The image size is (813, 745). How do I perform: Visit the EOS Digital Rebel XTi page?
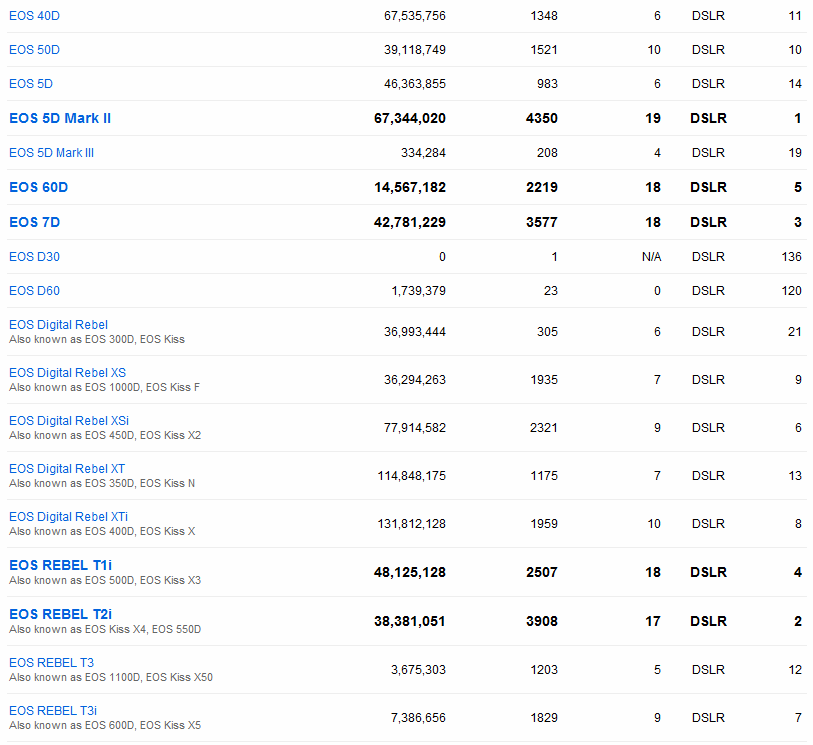(68, 517)
